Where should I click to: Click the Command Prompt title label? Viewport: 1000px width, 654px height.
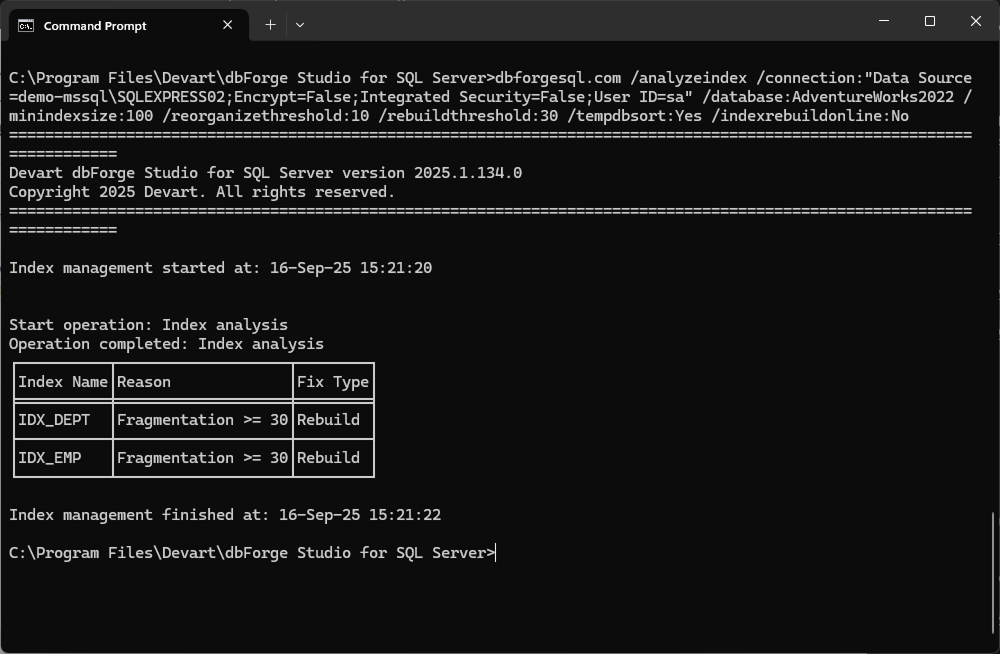97,26
